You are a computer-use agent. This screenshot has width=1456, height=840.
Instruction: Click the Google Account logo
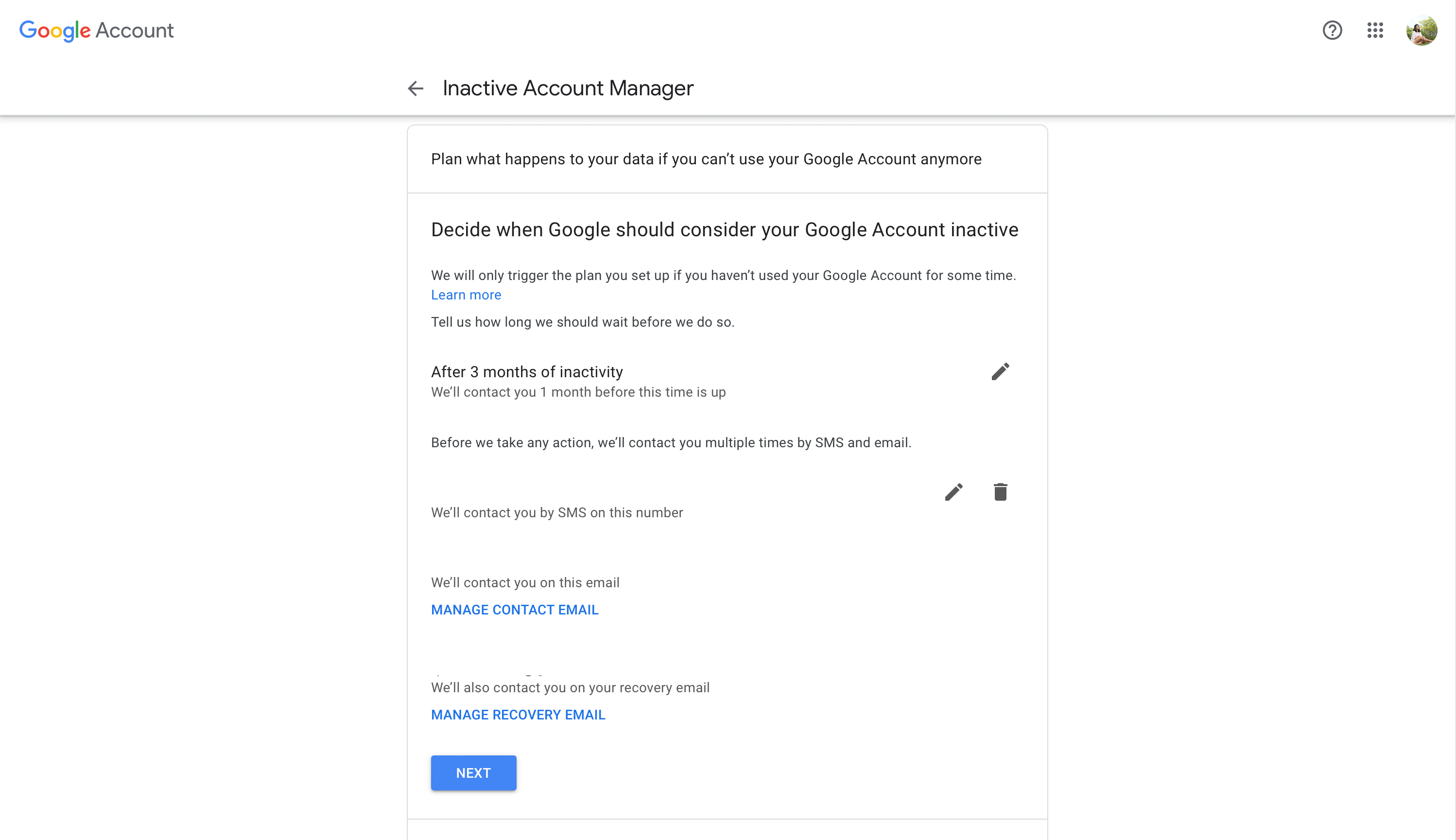pos(96,30)
